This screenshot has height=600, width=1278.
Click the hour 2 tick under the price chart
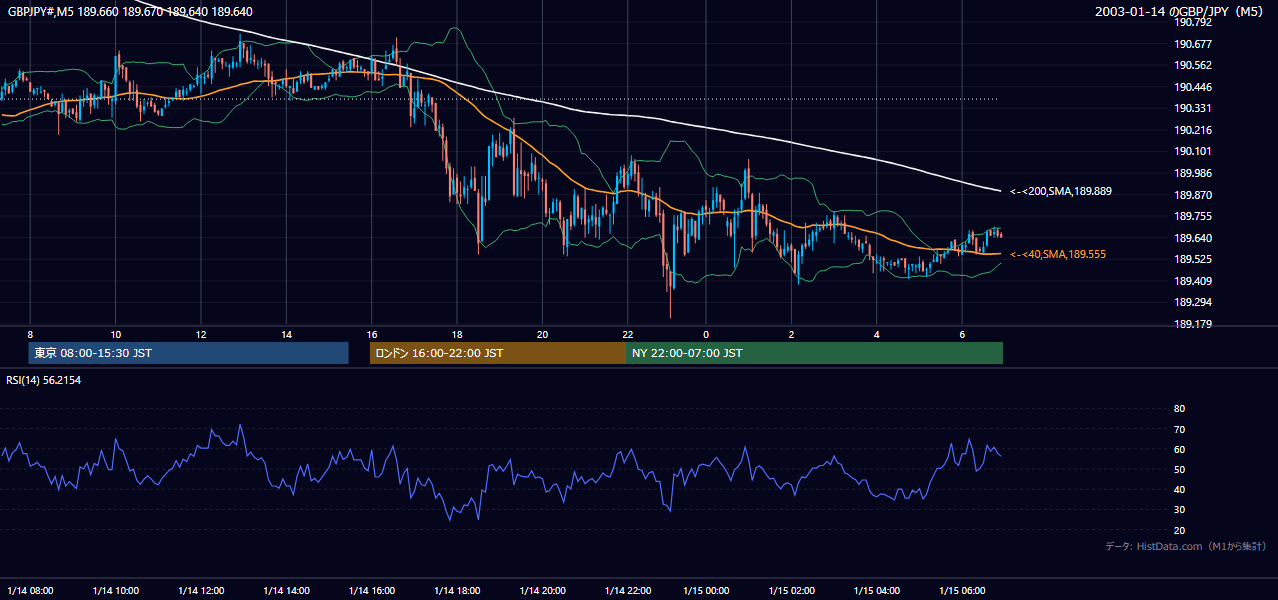coord(791,334)
